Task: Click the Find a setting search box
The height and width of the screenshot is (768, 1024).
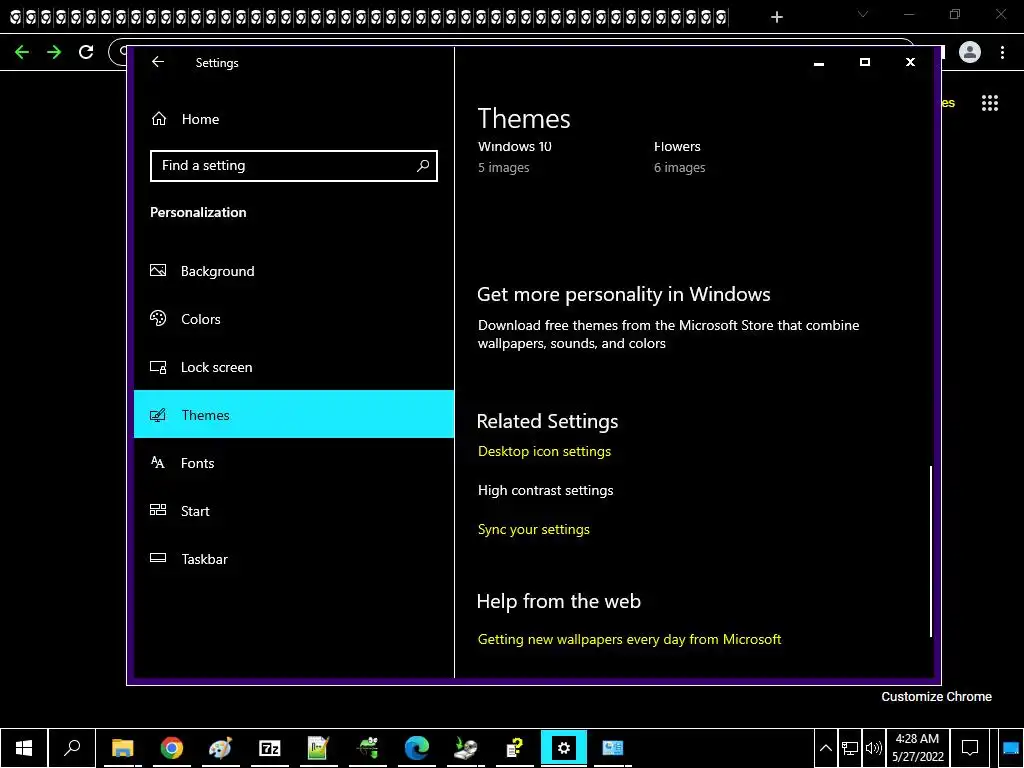Action: pyautogui.click(x=293, y=166)
